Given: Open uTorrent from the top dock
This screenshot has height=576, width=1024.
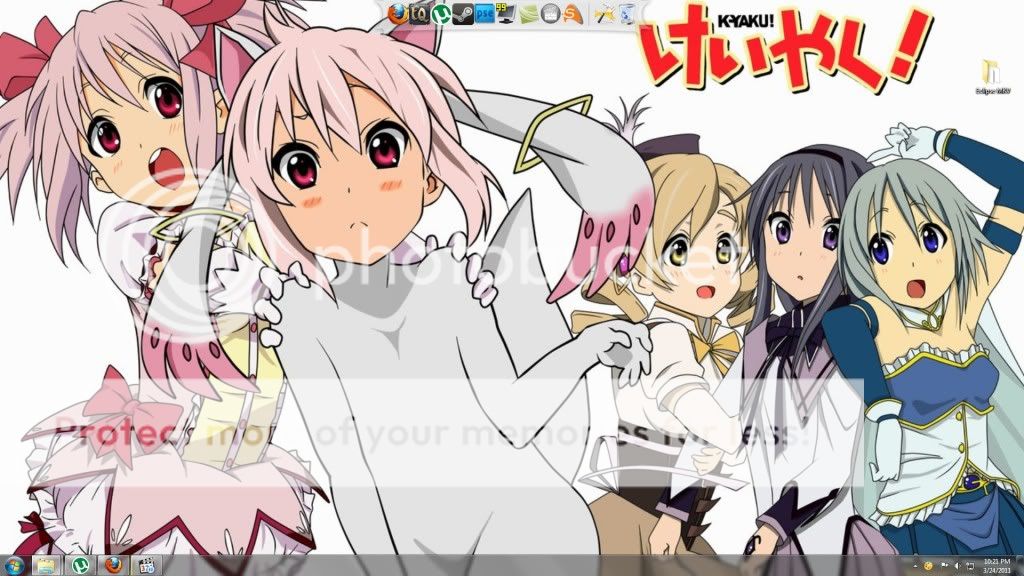Looking at the screenshot, I should pyautogui.click(x=441, y=14).
